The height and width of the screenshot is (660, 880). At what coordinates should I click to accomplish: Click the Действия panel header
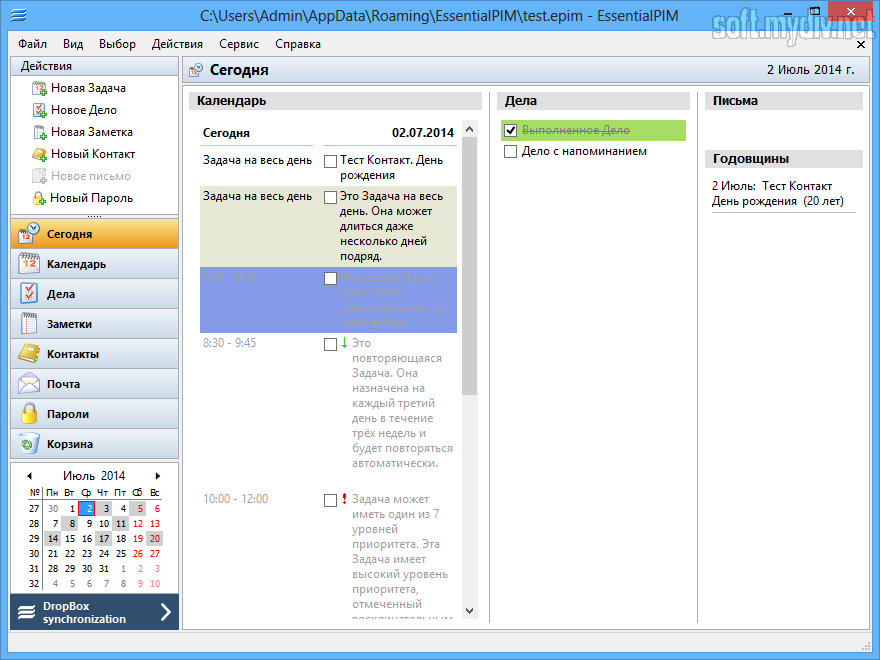[x=94, y=66]
